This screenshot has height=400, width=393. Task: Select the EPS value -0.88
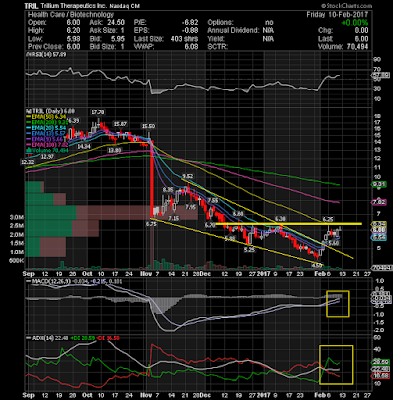190,31
